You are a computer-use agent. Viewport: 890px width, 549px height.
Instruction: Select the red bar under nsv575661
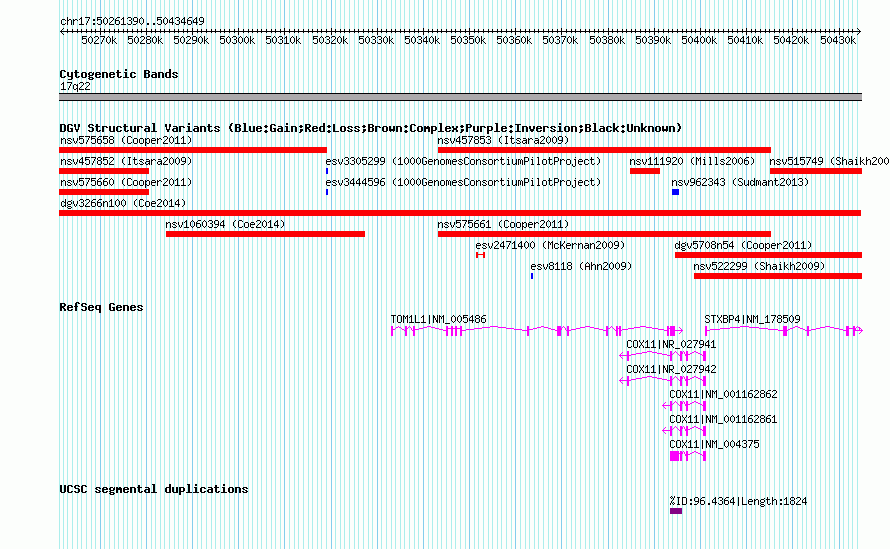coord(604,234)
